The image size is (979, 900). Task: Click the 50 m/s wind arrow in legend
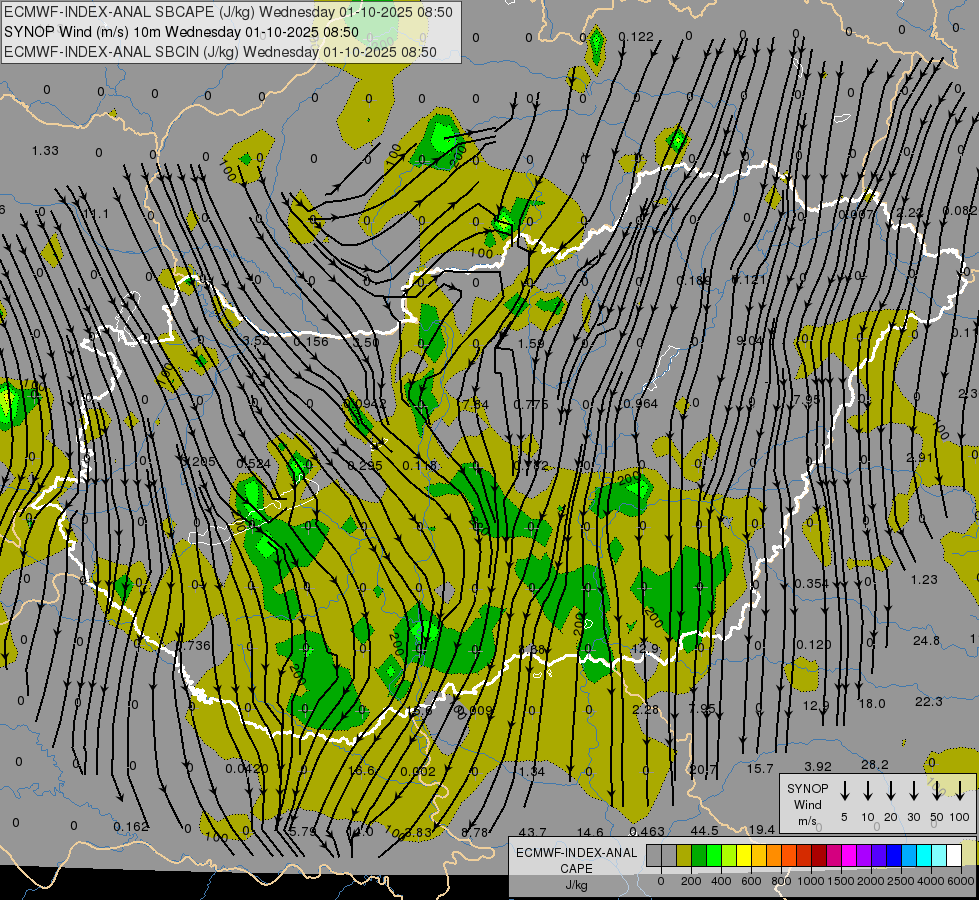pos(937,791)
